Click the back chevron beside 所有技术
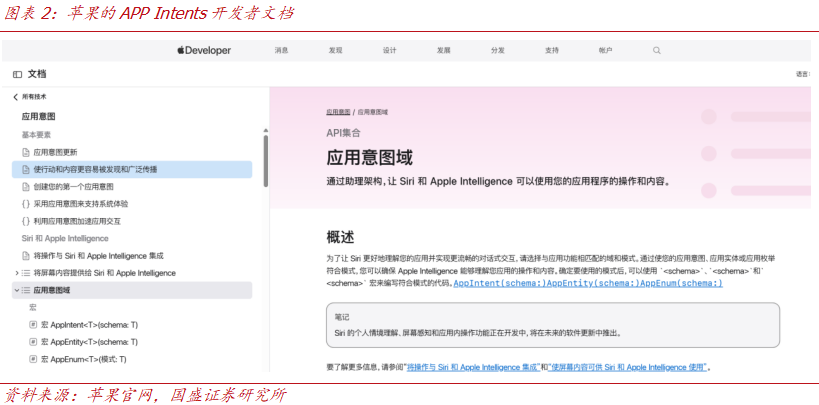819x405 pixels. [16, 97]
